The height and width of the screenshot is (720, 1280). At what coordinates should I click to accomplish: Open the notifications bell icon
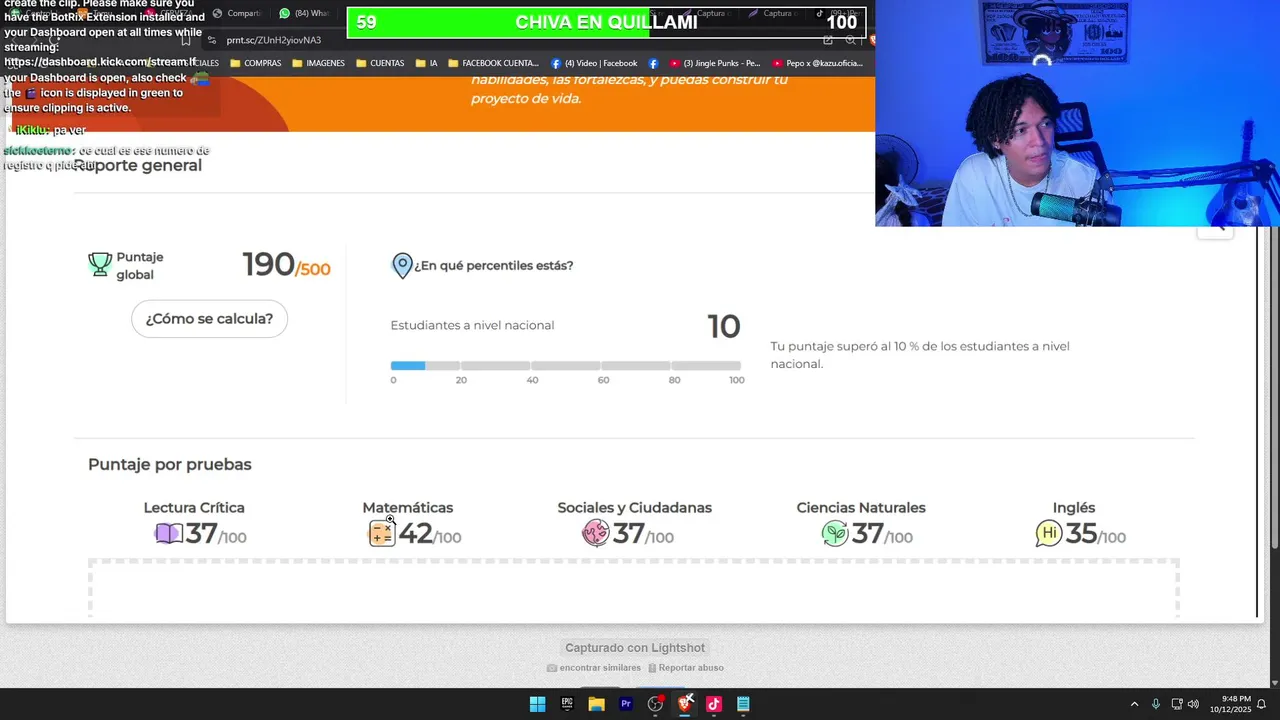(1262, 704)
